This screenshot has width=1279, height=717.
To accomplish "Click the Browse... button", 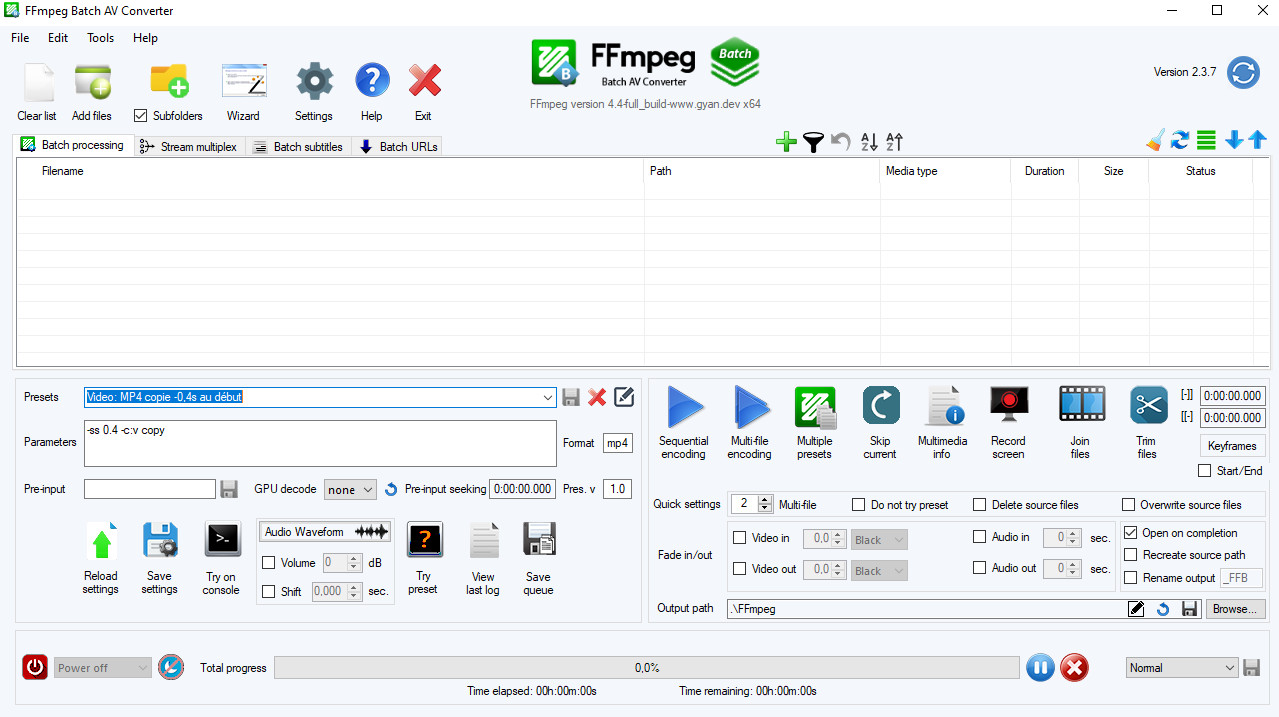I will point(1236,608).
